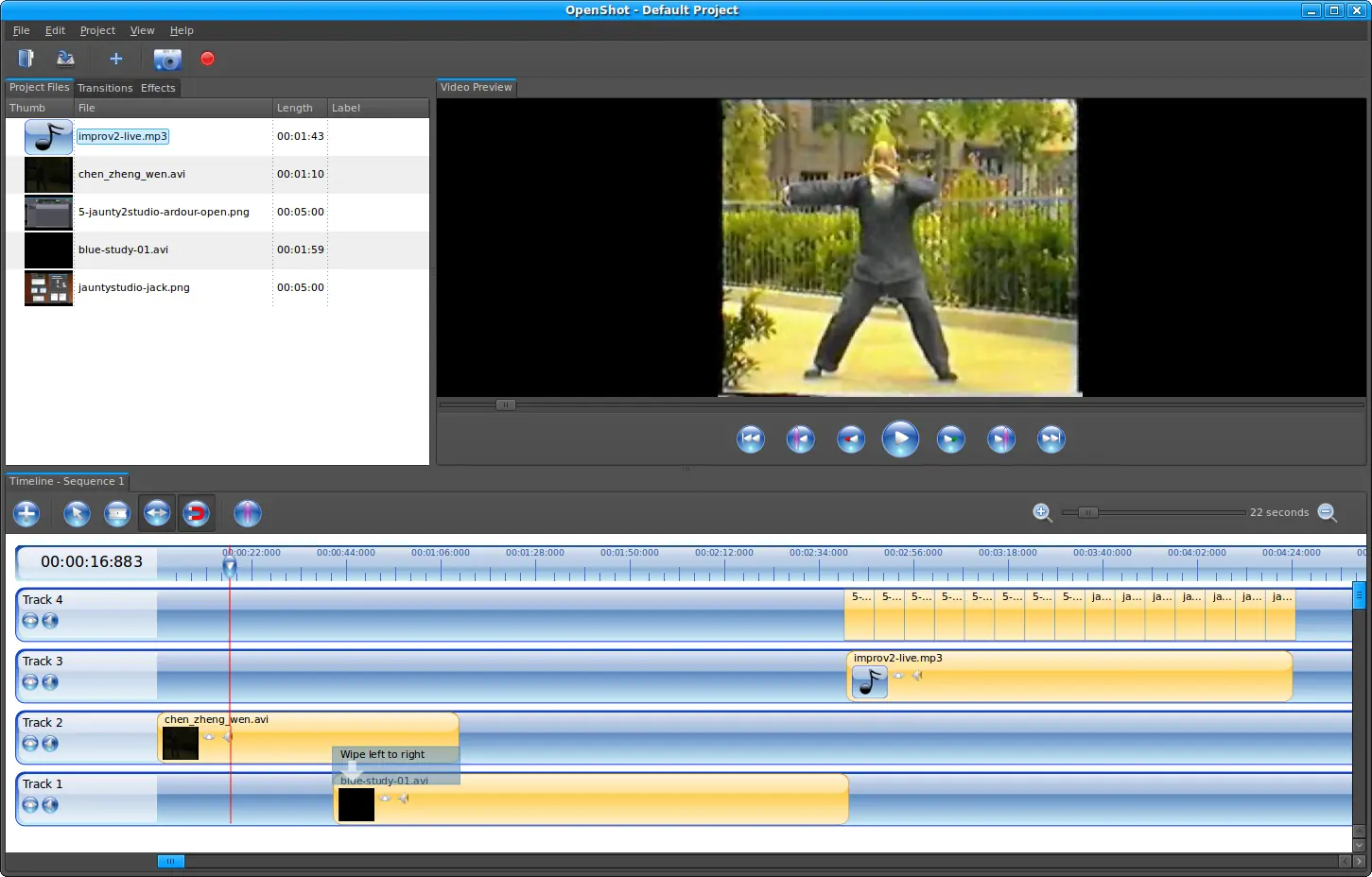The width and height of the screenshot is (1372, 877).
Task: Switch to the Transitions tab
Action: click(x=105, y=88)
